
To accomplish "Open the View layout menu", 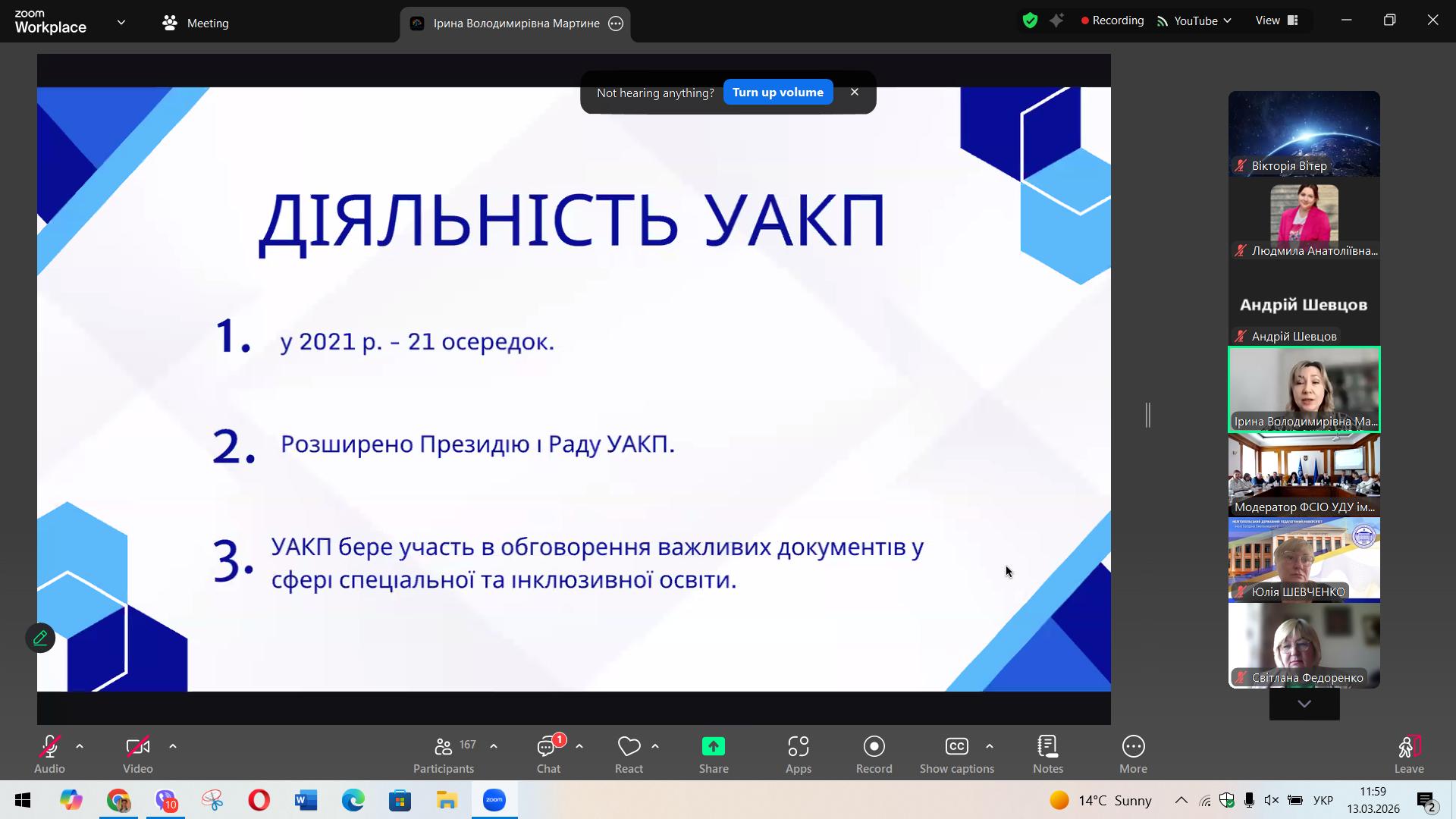I will pyautogui.click(x=1276, y=20).
